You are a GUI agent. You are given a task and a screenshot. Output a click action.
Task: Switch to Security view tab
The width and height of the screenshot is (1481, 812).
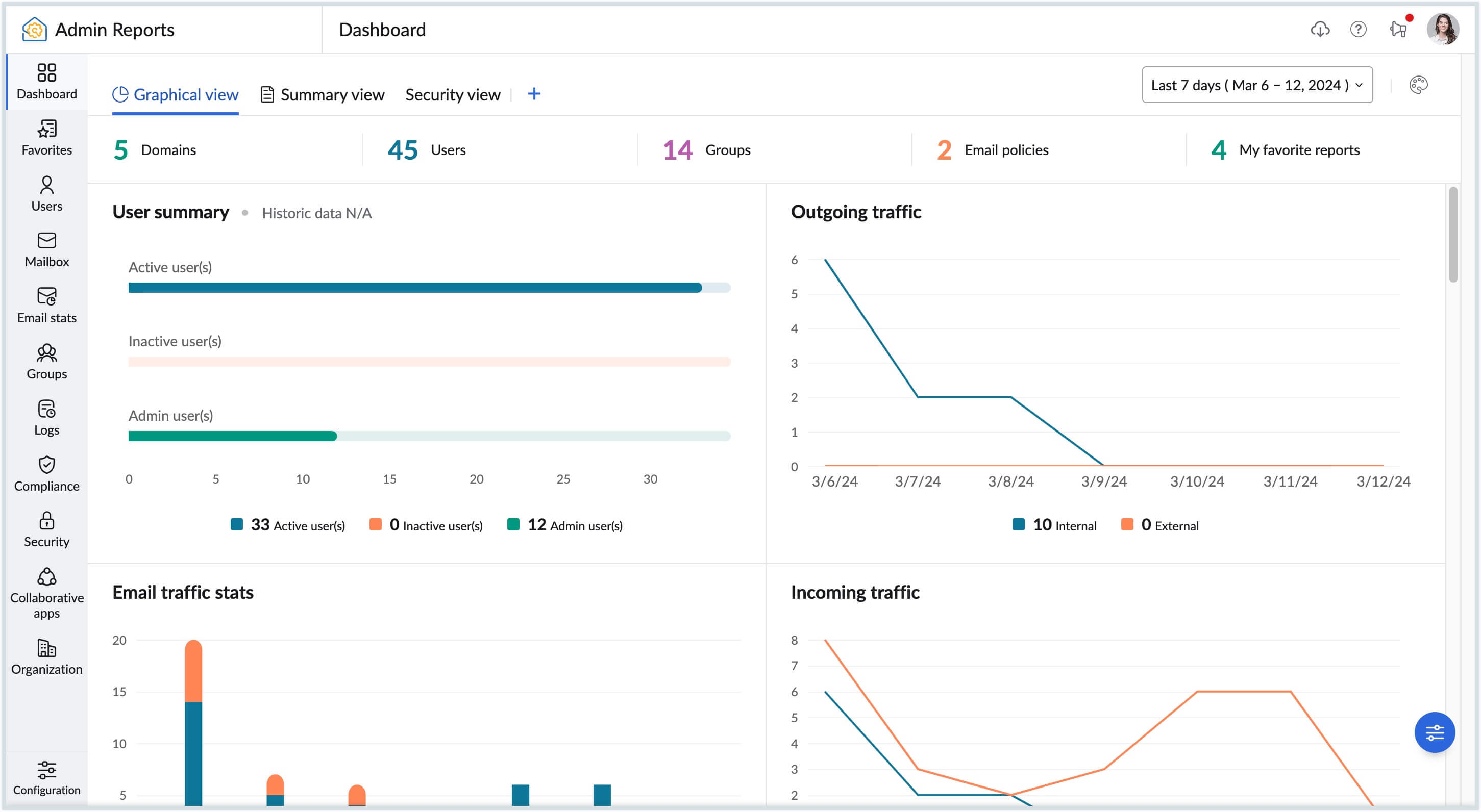pos(453,93)
